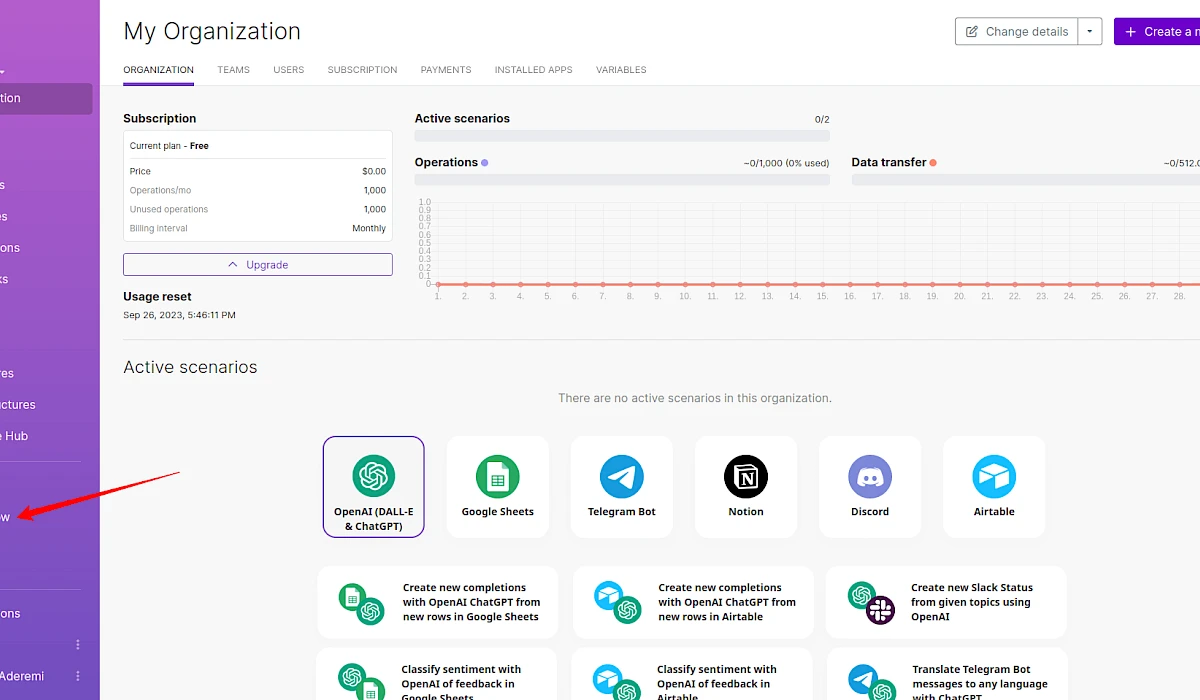
Task: Click the Unused operations row label
Action: tap(169, 209)
